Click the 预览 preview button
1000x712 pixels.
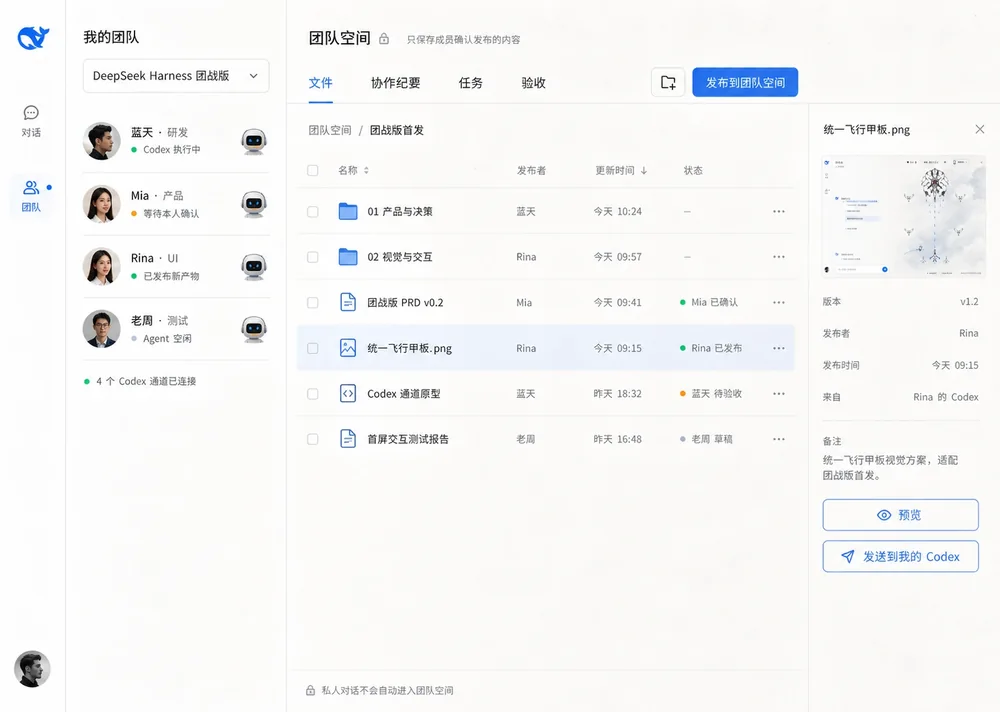click(x=900, y=515)
